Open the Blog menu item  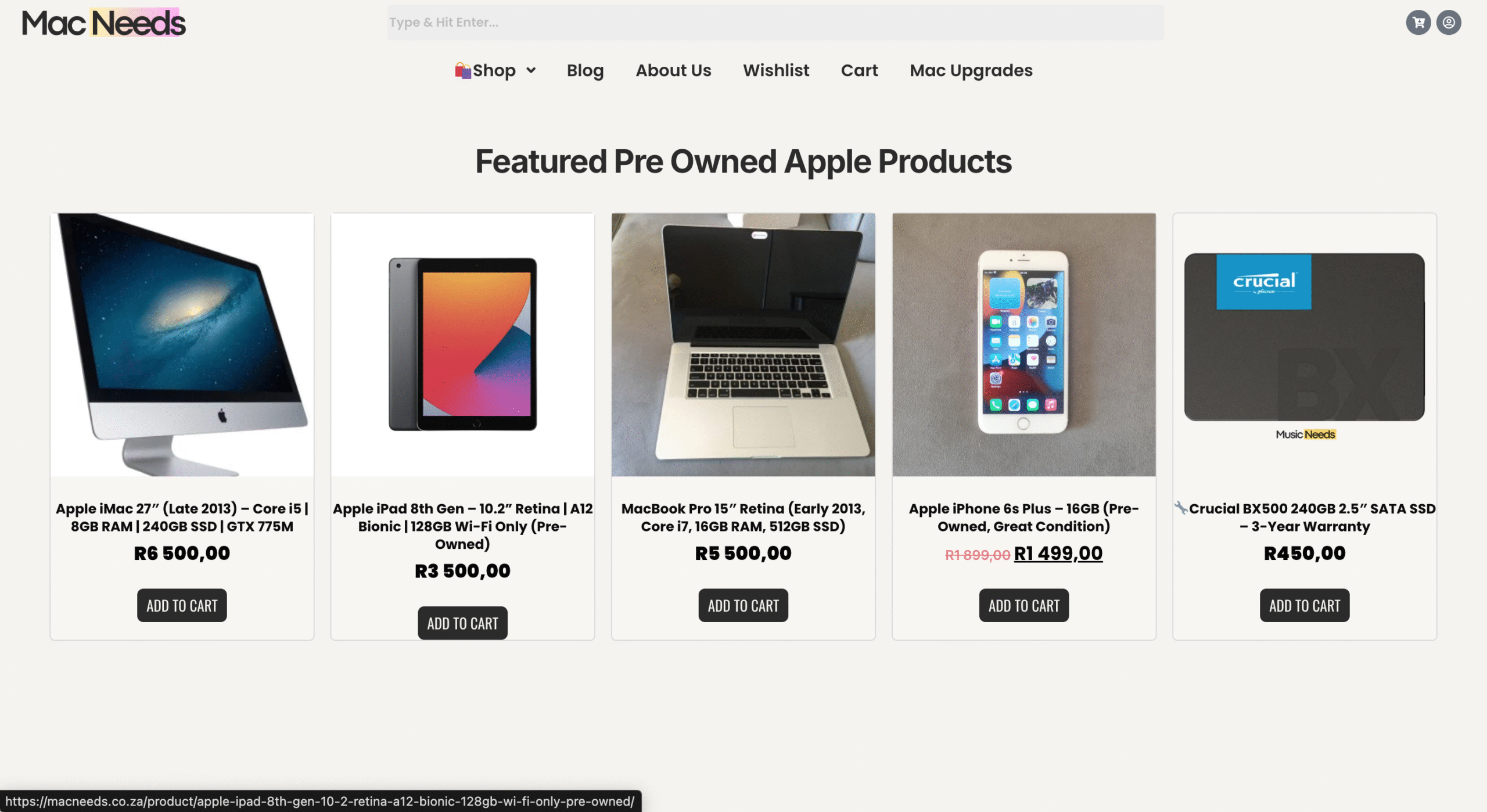pyautogui.click(x=585, y=70)
